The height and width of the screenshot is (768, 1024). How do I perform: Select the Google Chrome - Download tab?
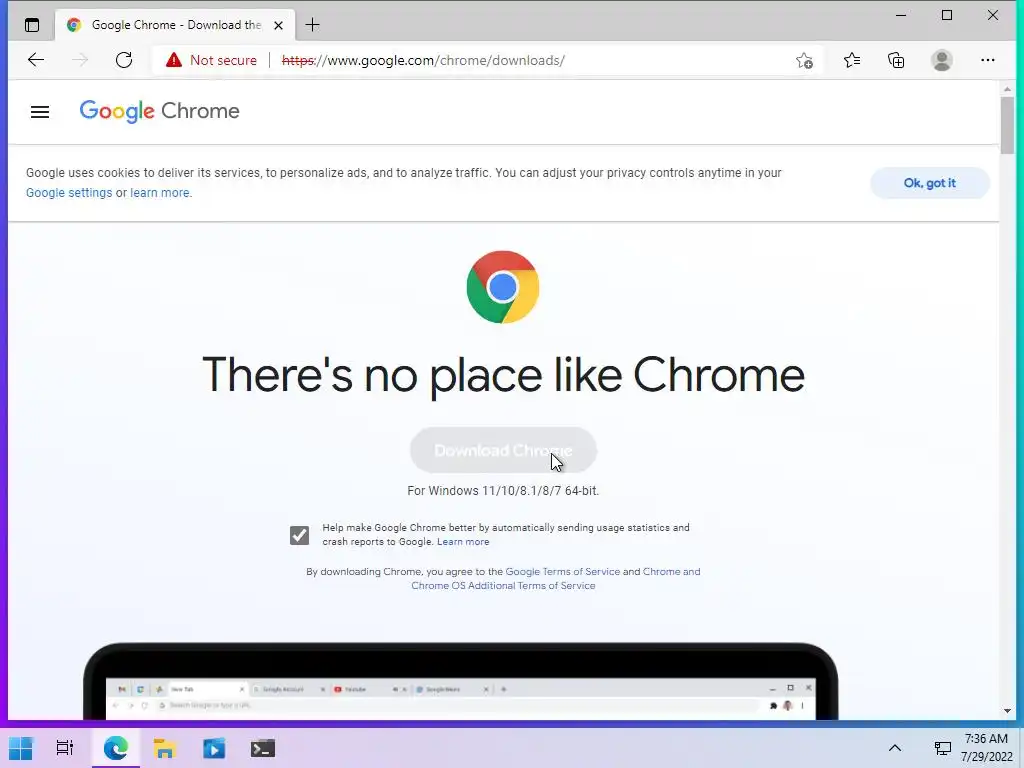[x=175, y=25]
